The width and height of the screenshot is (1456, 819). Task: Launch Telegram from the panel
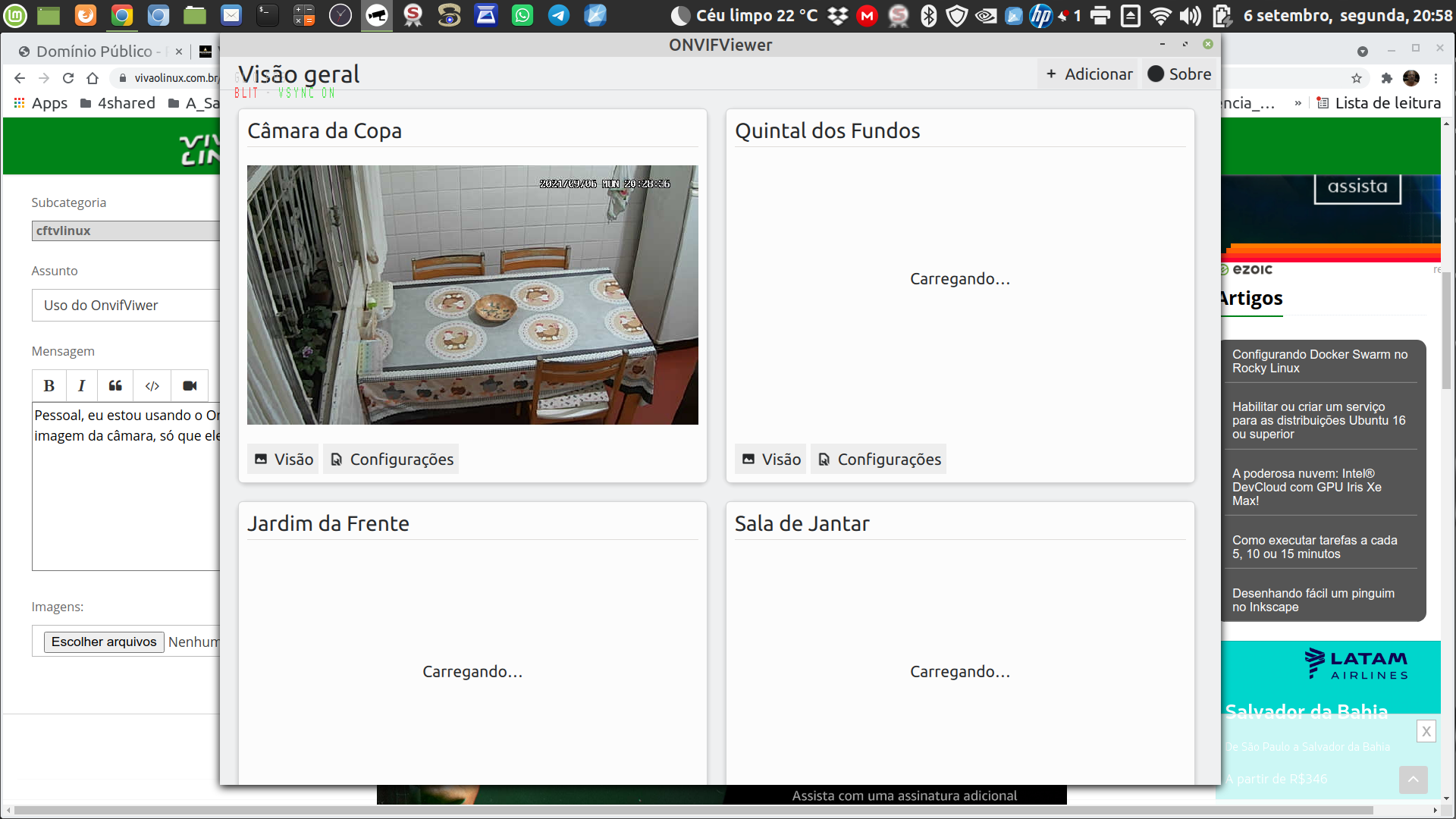[559, 15]
